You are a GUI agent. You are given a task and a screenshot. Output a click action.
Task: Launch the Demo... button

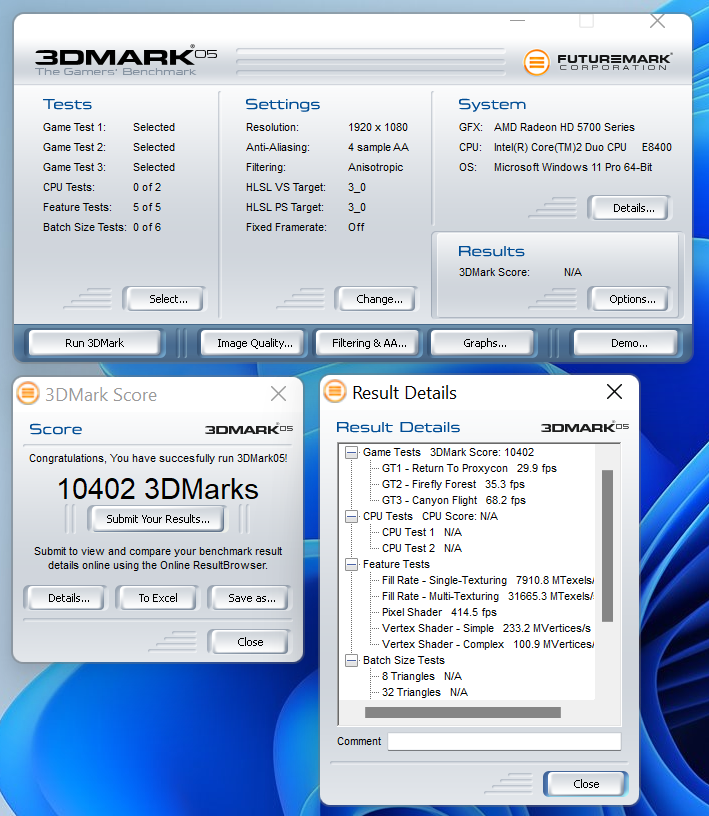coord(626,343)
